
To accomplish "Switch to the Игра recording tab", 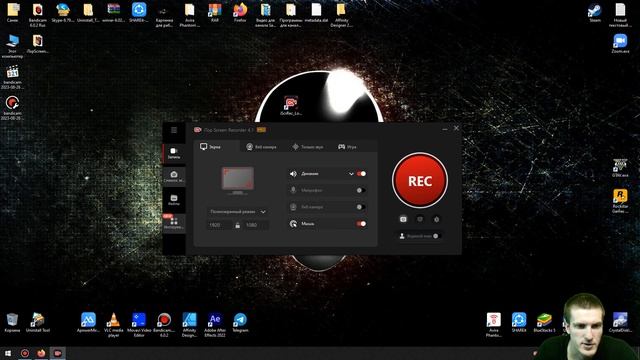I will [347, 147].
